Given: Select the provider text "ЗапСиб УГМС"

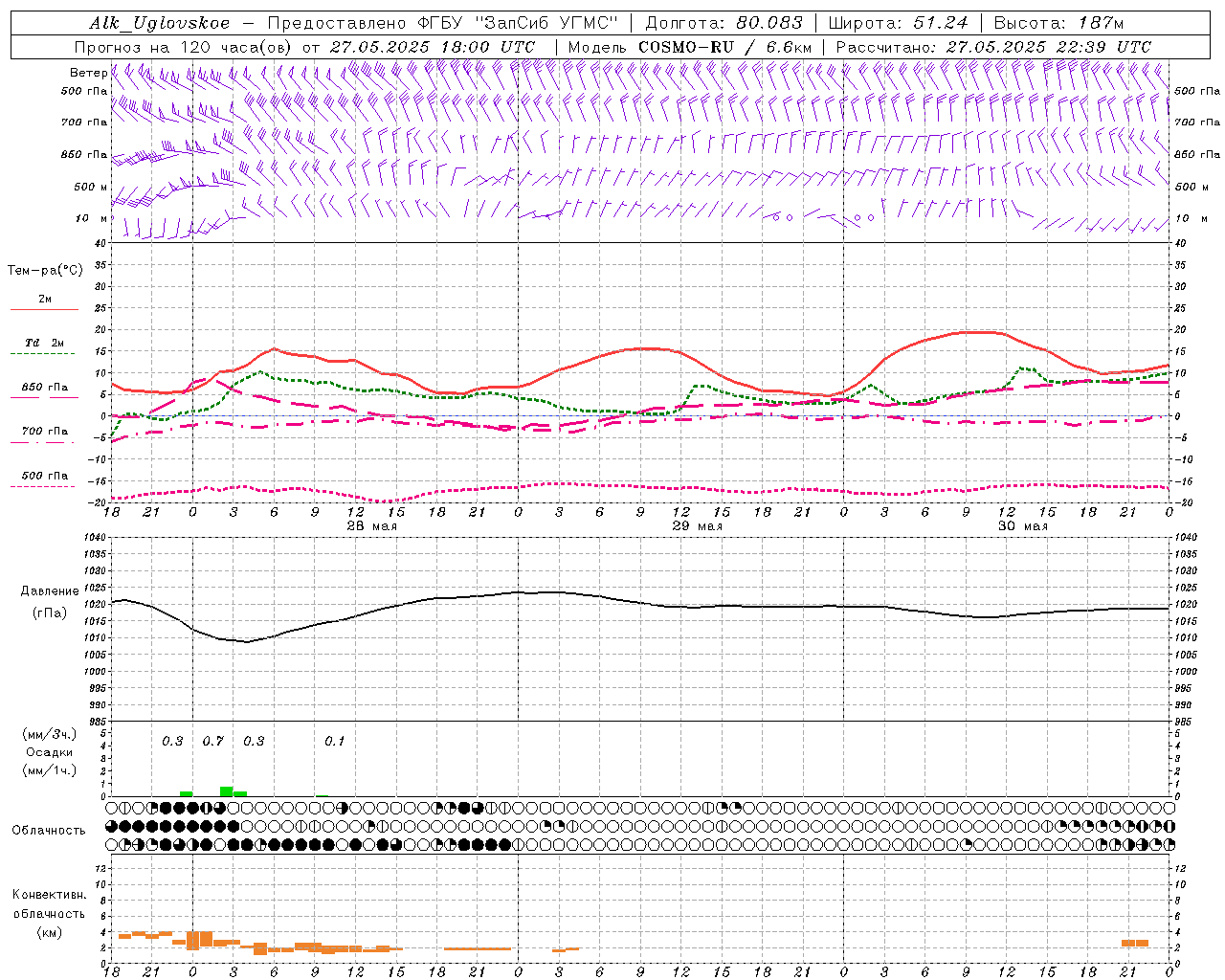Looking at the screenshot, I should [x=547, y=23].
